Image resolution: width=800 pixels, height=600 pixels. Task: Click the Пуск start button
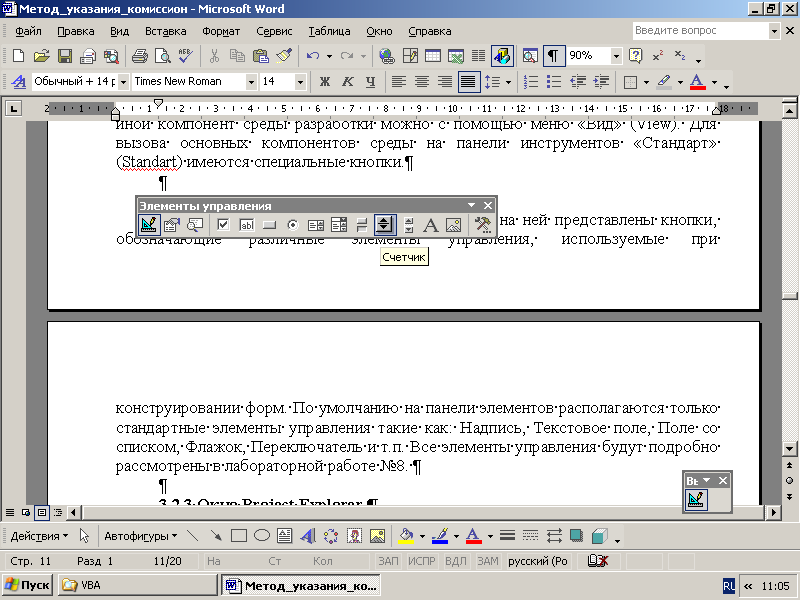tap(28, 585)
